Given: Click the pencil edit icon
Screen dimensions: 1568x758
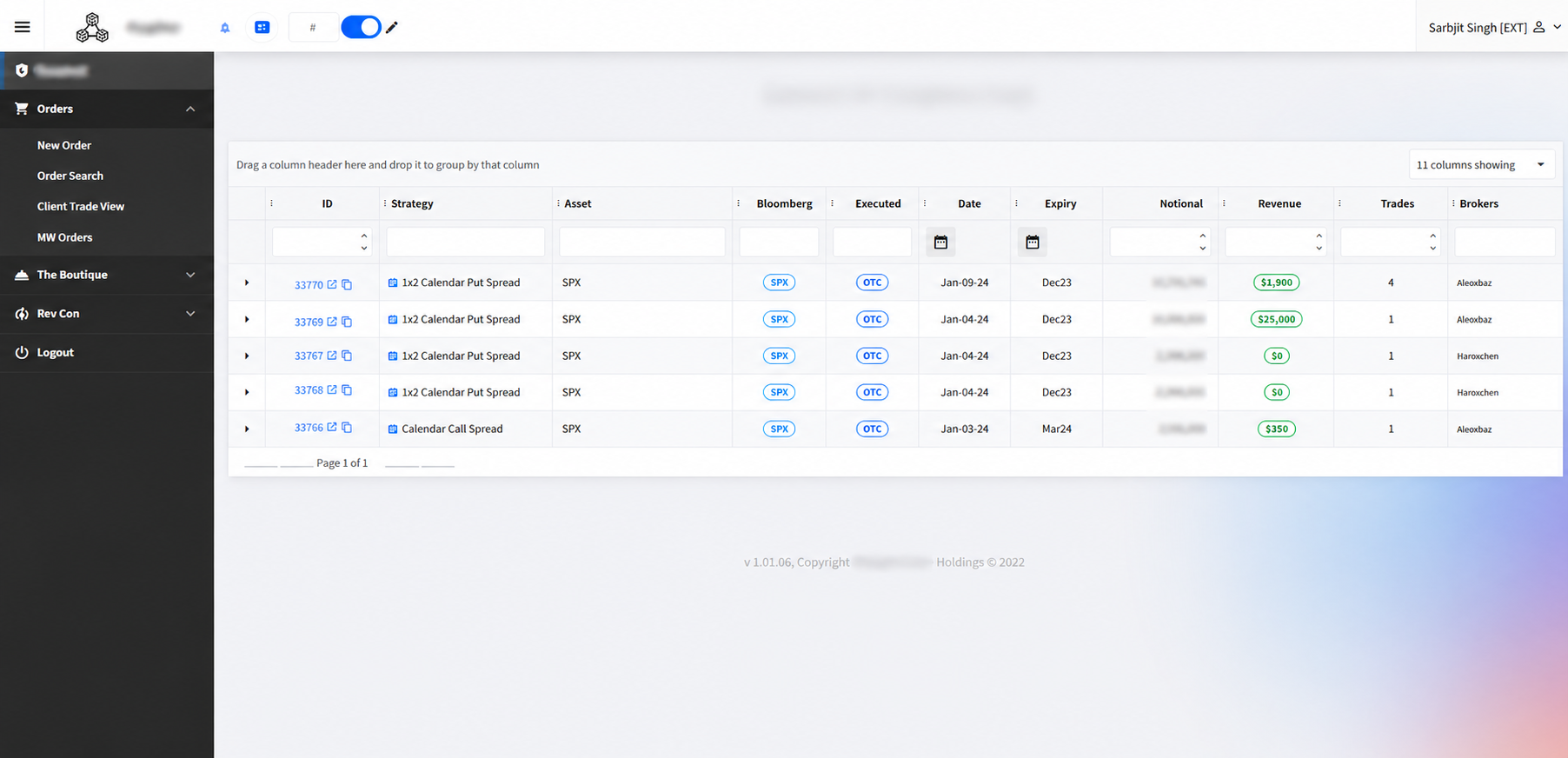Looking at the screenshot, I should click(392, 28).
